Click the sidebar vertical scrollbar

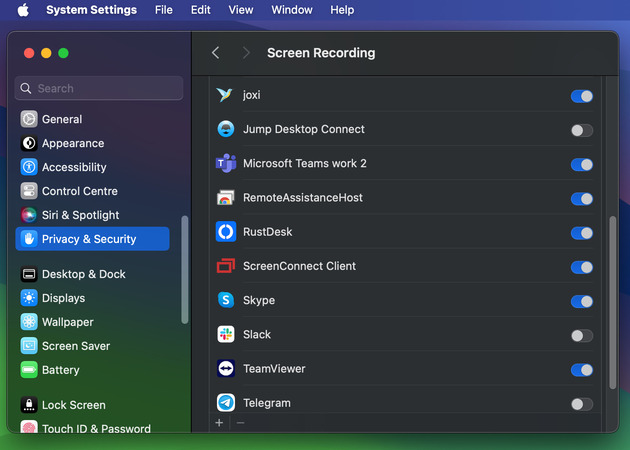pos(185,270)
